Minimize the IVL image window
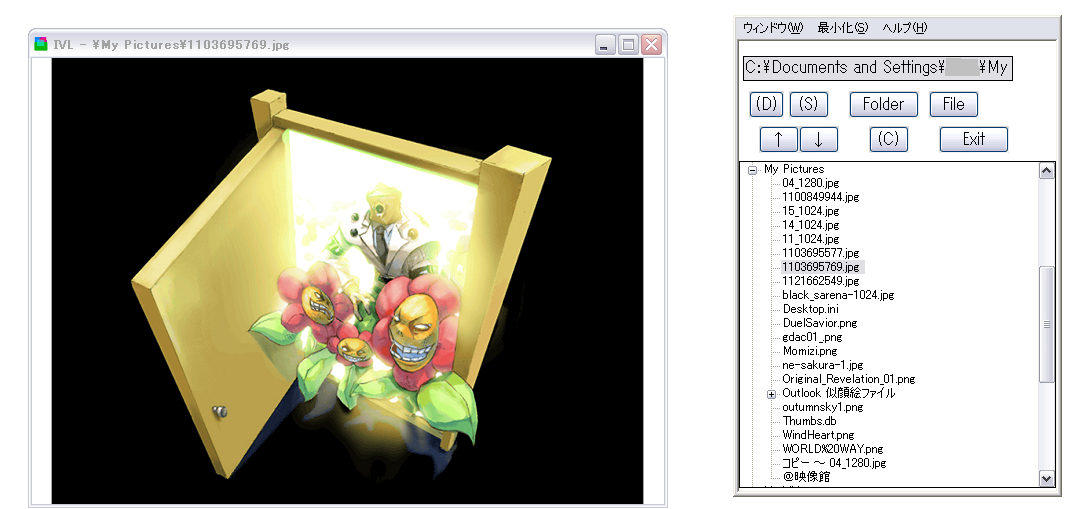The width and height of the screenshot is (1077, 509). pos(604,45)
